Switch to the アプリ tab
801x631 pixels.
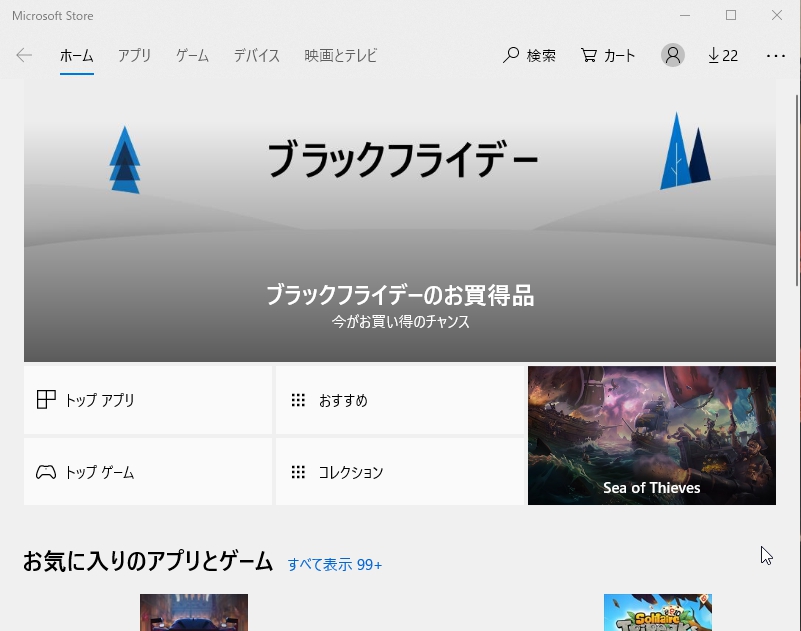click(134, 56)
